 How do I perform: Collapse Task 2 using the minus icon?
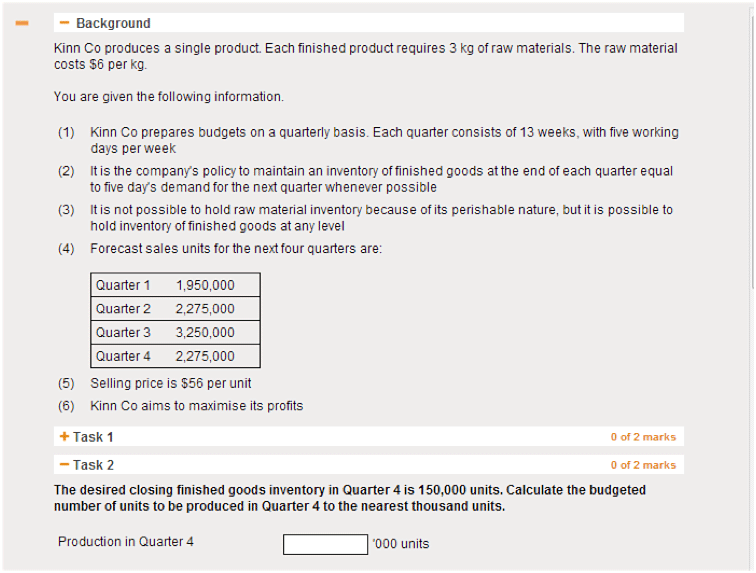pos(64,465)
